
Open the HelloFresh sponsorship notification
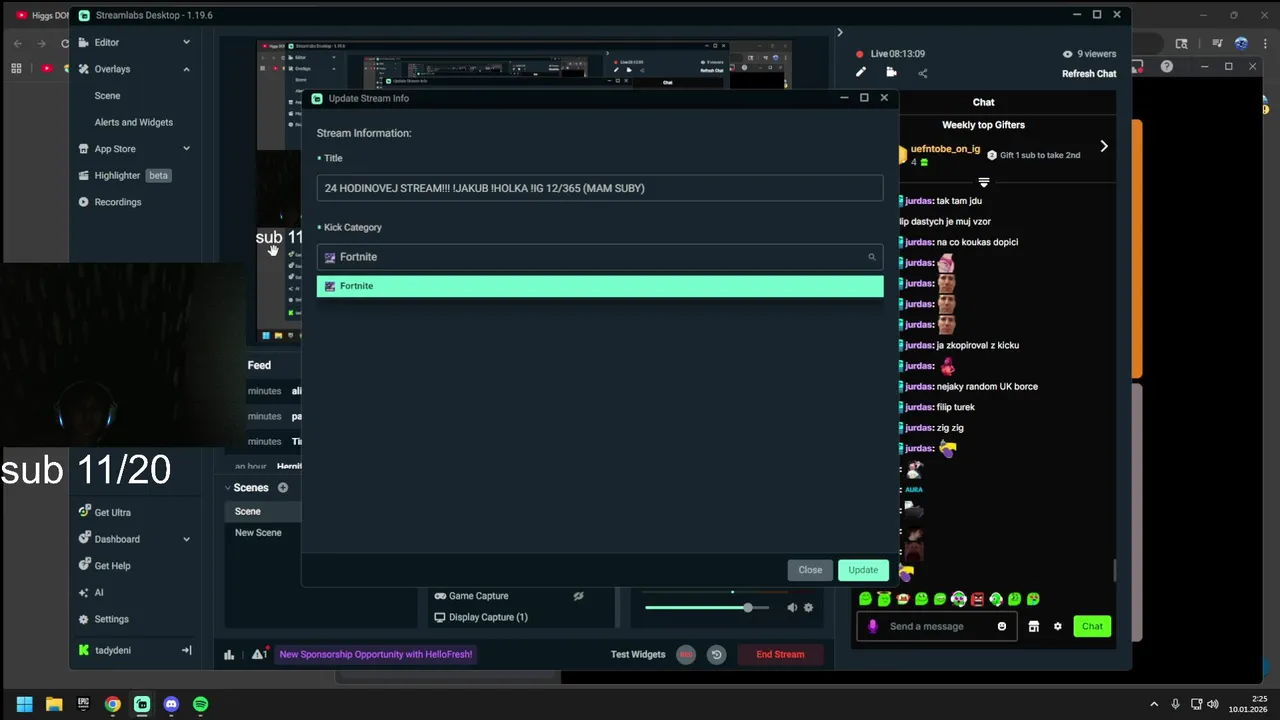click(376, 654)
